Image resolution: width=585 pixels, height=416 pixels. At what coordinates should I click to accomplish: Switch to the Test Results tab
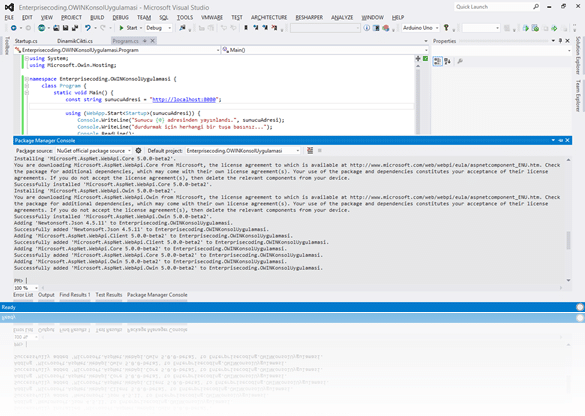coord(109,295)
